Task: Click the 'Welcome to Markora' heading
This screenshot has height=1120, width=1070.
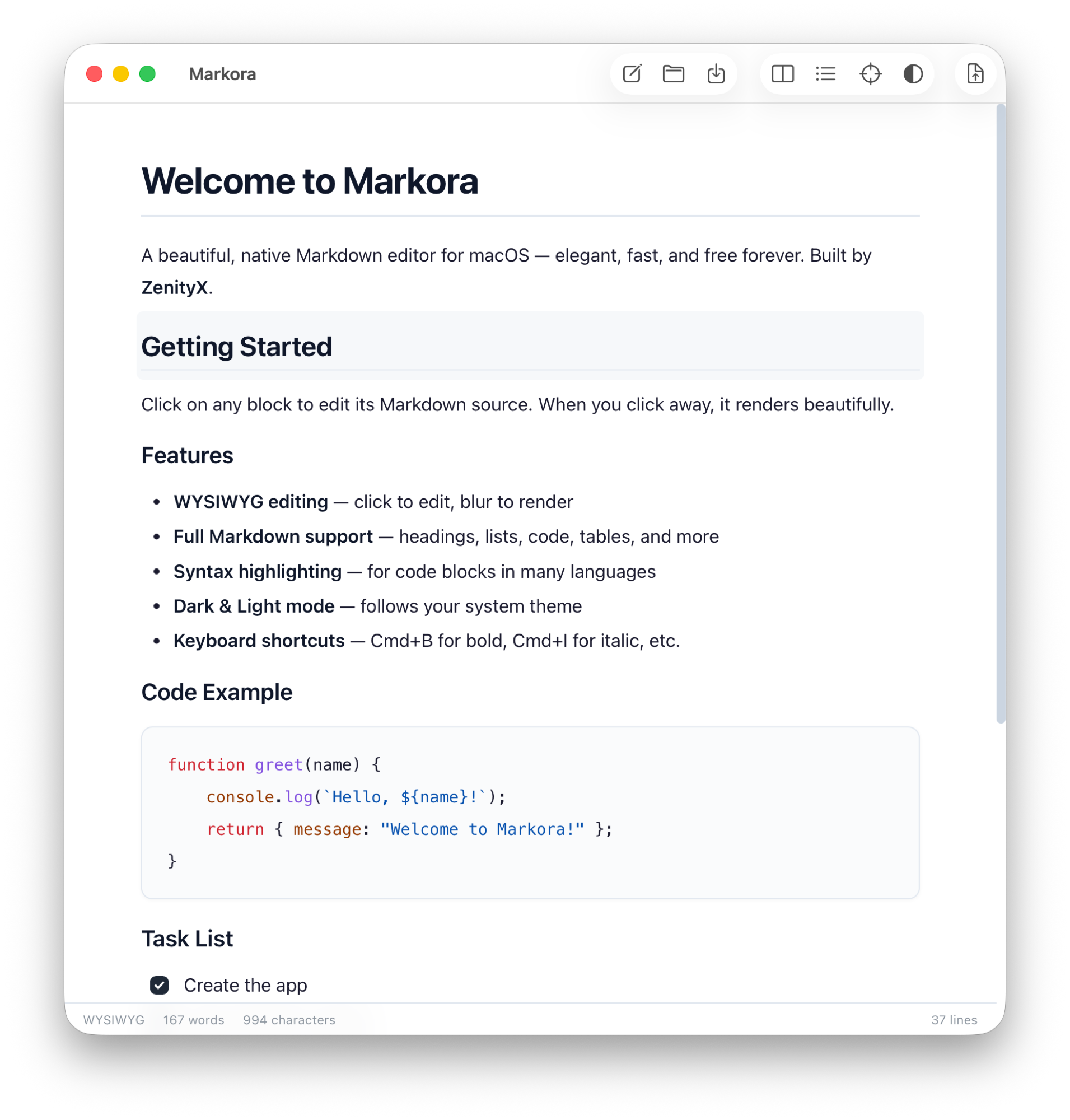Action: 310,181
